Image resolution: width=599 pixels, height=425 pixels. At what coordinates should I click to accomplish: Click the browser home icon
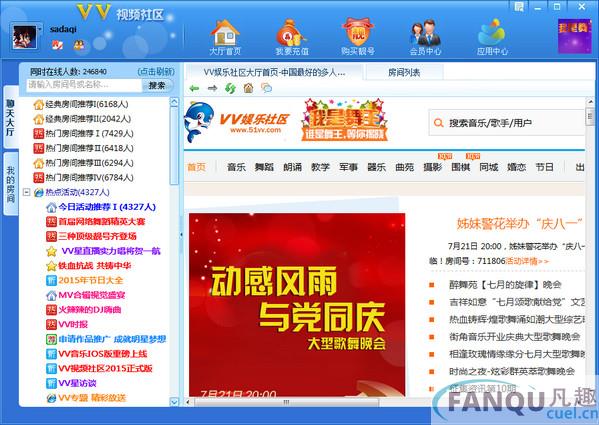(x=248, y=89)
